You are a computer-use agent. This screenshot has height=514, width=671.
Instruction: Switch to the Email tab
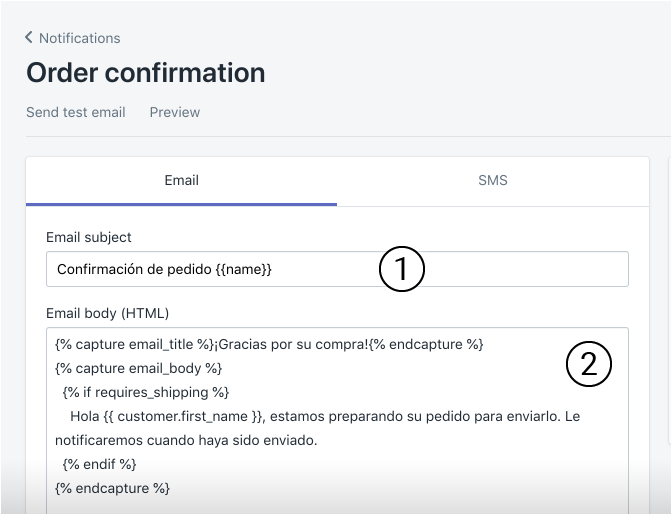181,181
